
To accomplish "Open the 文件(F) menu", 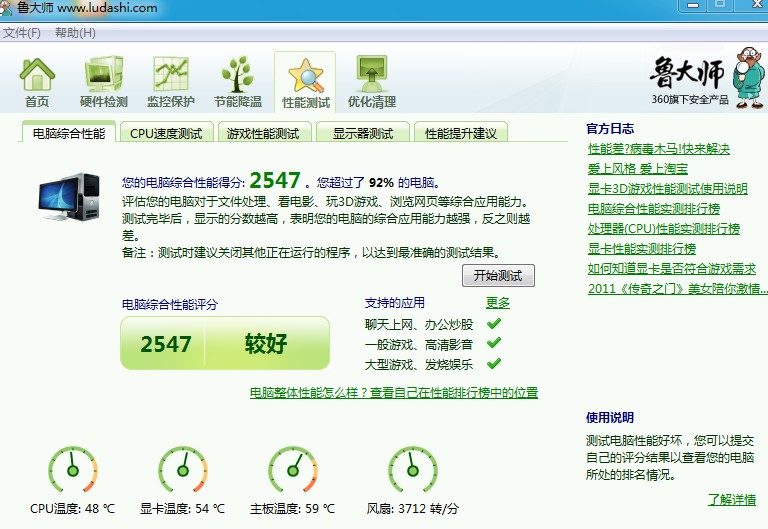I will pyautogui.click(x=22, y=33).
